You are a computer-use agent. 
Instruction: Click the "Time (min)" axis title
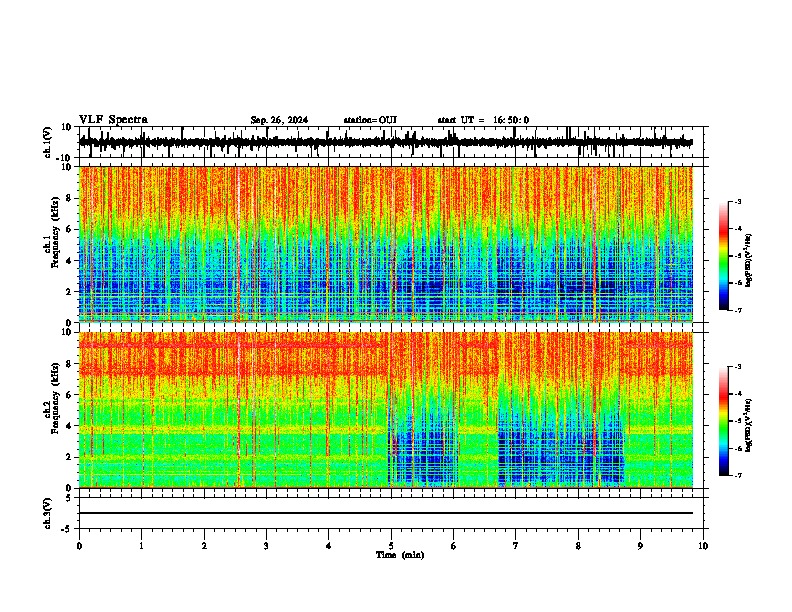click(400, 555)
